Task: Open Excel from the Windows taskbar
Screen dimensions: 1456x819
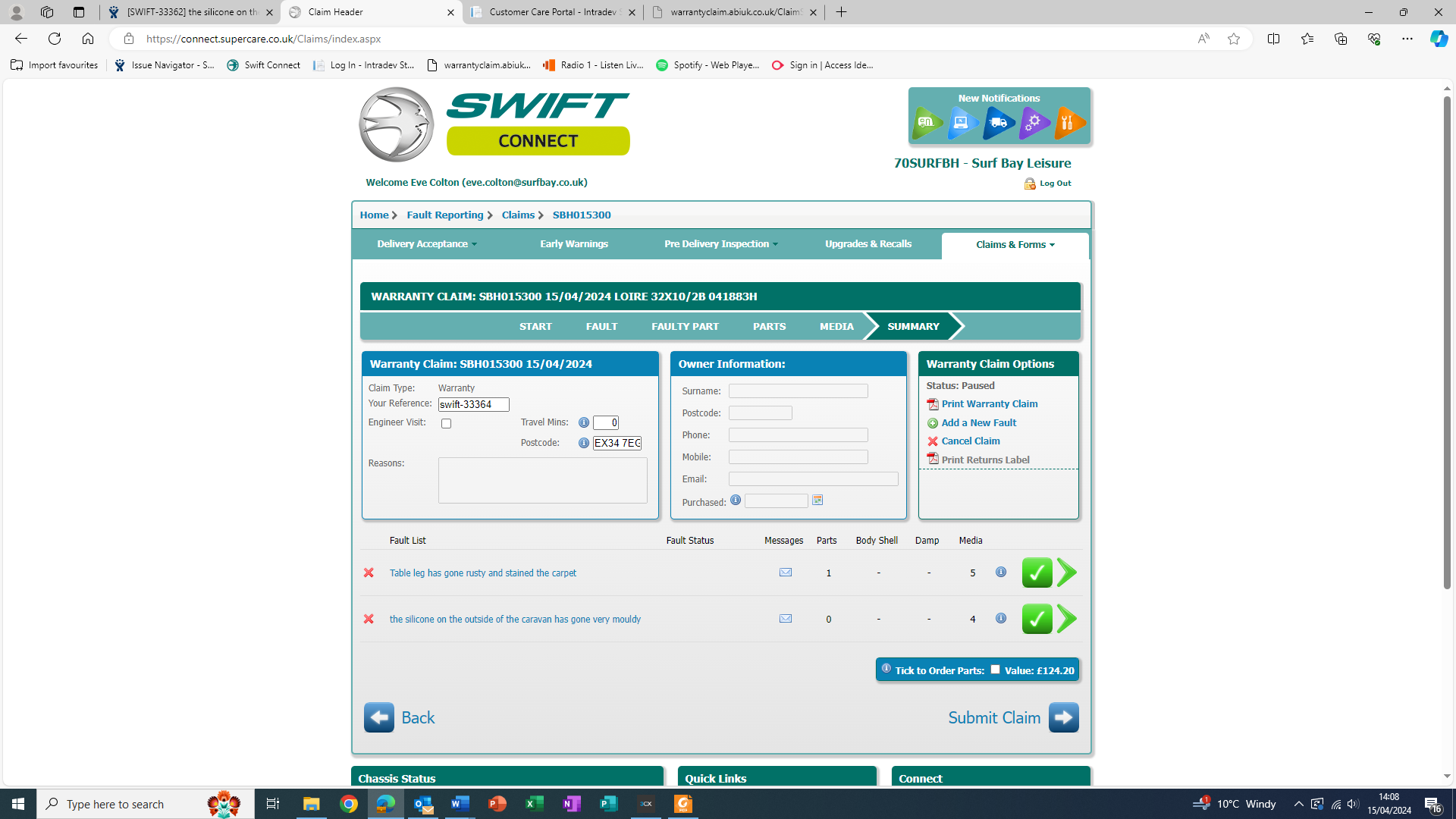Action: (535, 804)
